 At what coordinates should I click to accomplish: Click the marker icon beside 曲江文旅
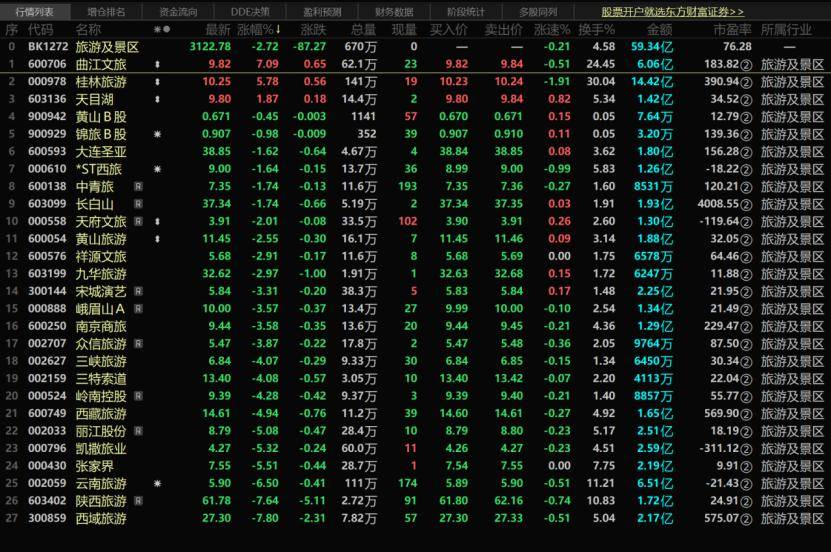[x=157, y=64]
